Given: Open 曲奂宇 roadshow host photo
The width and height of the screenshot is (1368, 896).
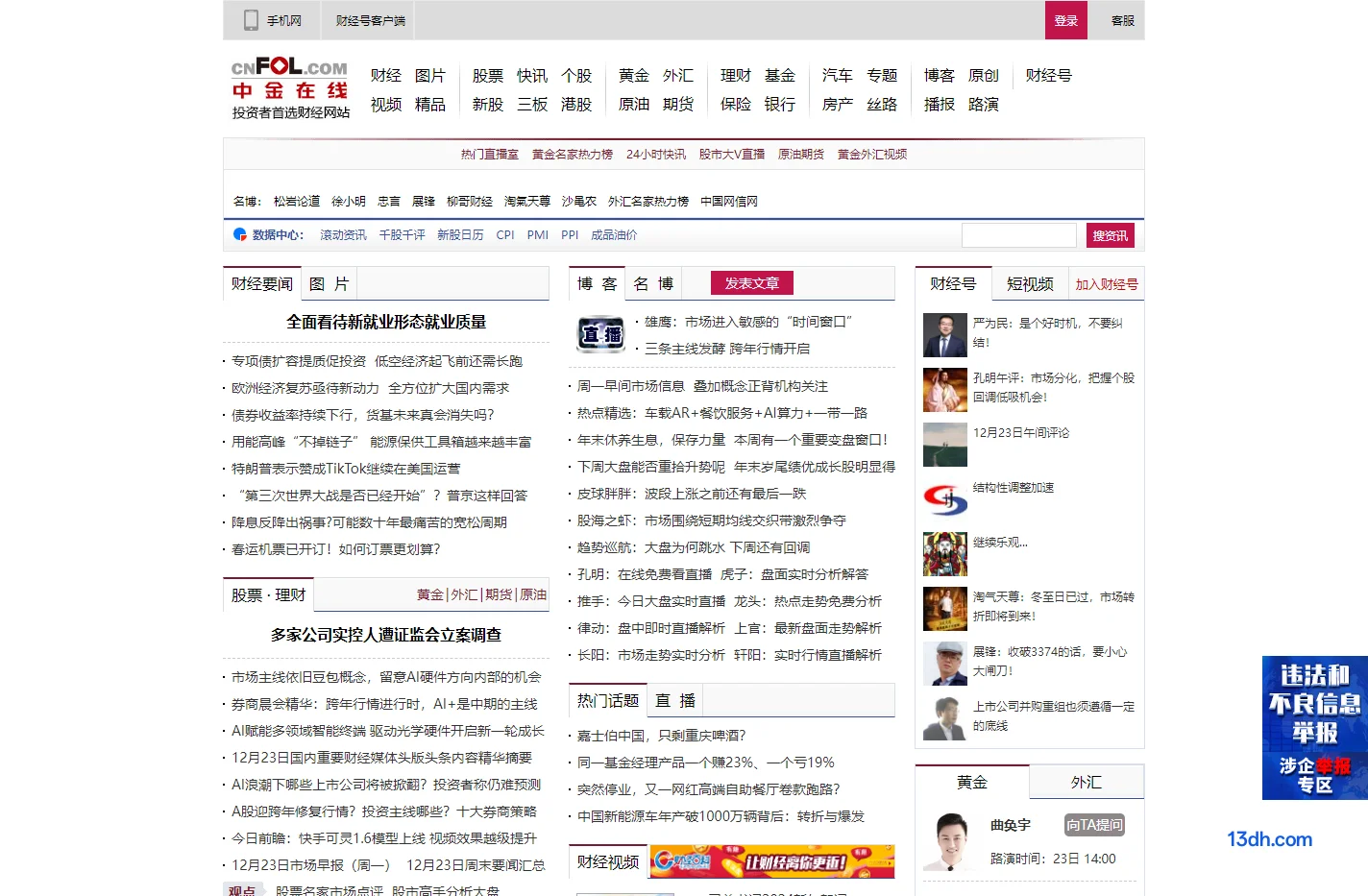Looking at the screenshot, I should pyautogui.click(x=951, y=841).
